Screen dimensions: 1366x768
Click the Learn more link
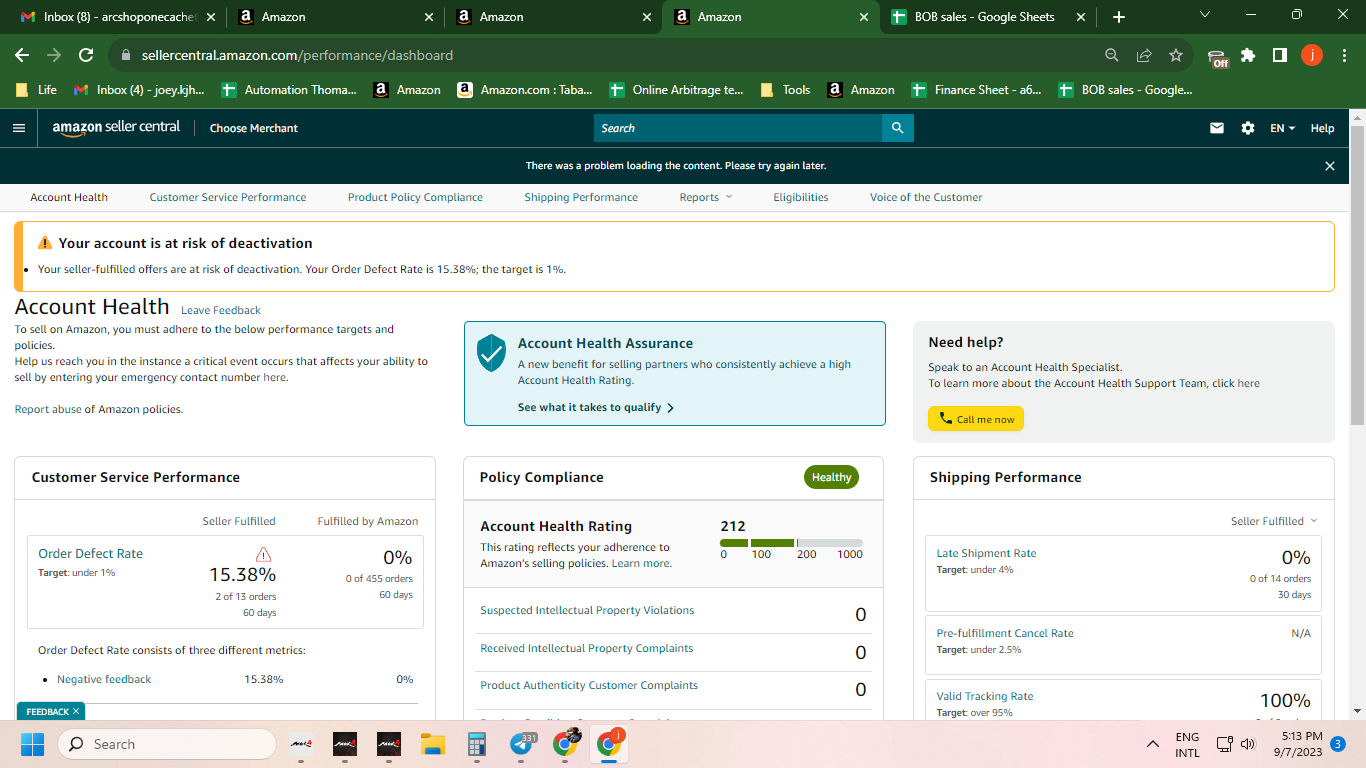[x=641, y=563]
